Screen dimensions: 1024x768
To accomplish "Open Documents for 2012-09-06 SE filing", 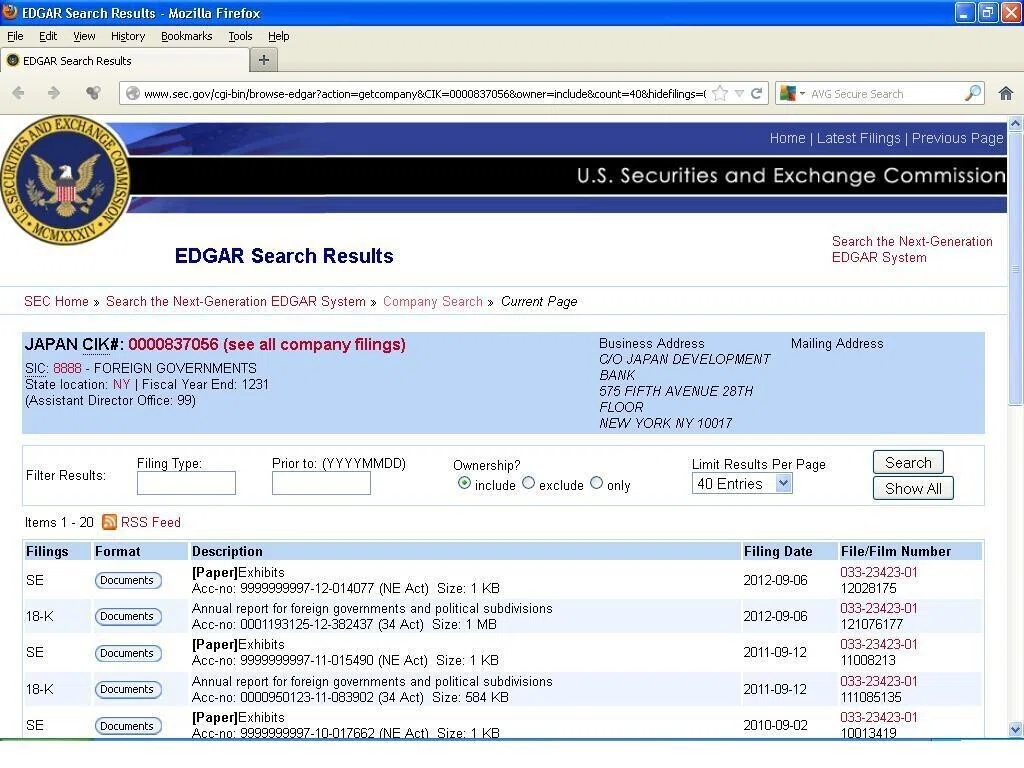I will tap(127, 580).
